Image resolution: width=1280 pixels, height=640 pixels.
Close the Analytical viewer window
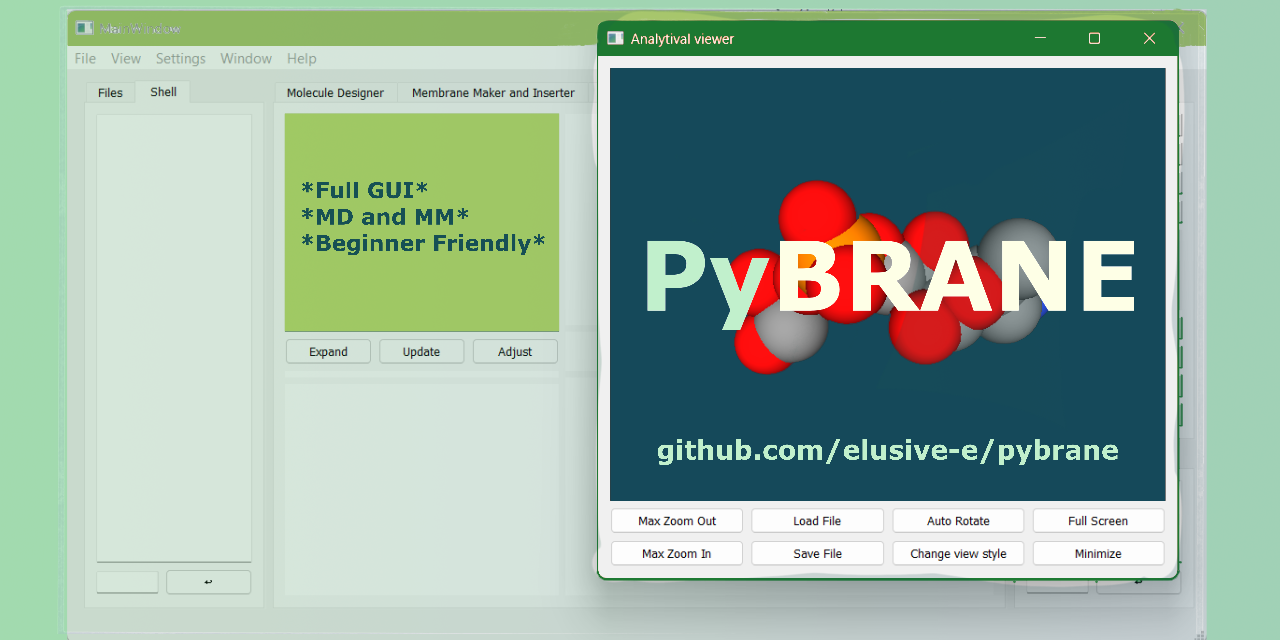(1149, 39)
